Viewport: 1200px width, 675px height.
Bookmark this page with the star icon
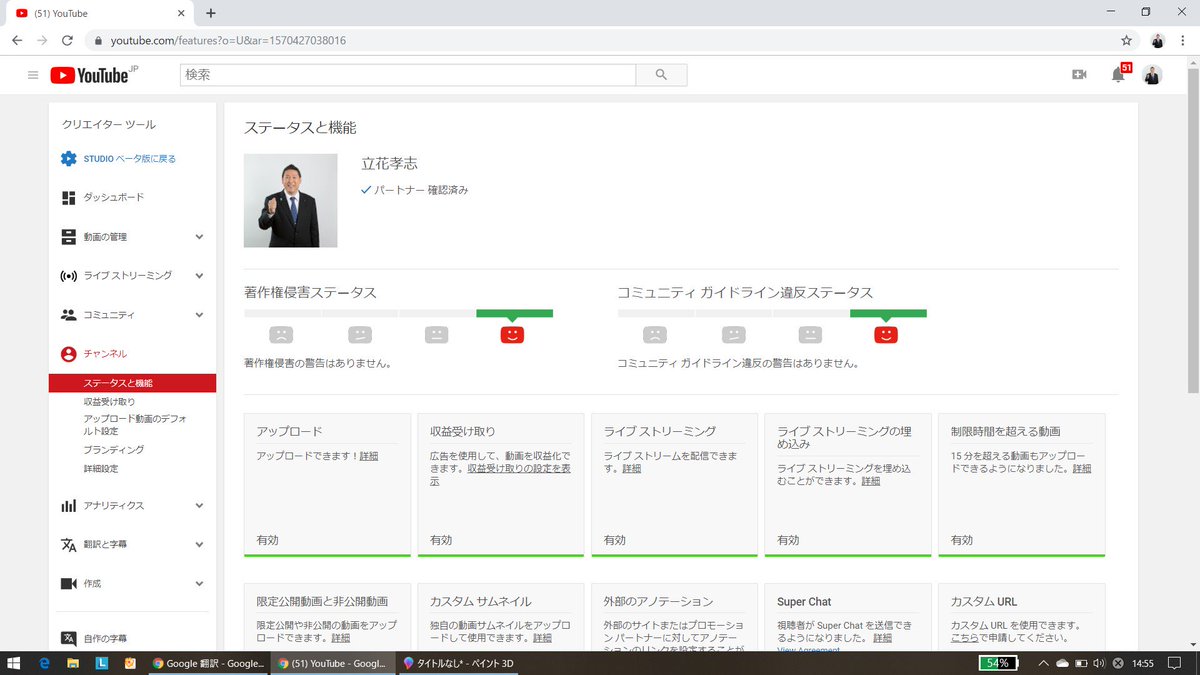(x=1126, y=41)
